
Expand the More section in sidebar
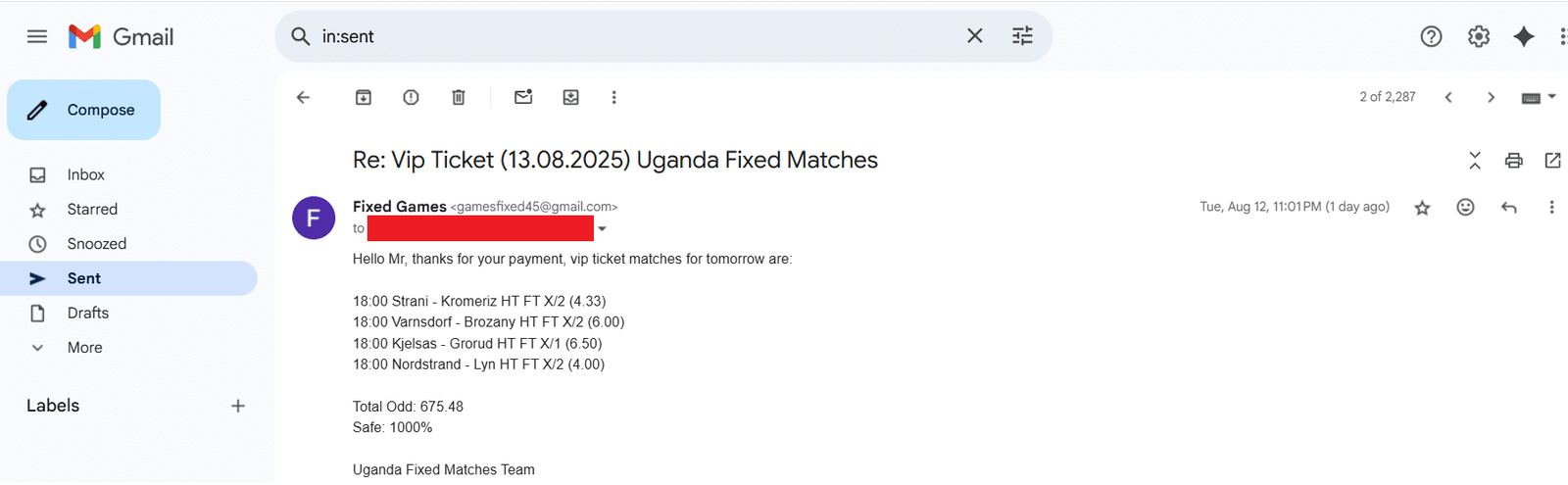pos(84,348)
